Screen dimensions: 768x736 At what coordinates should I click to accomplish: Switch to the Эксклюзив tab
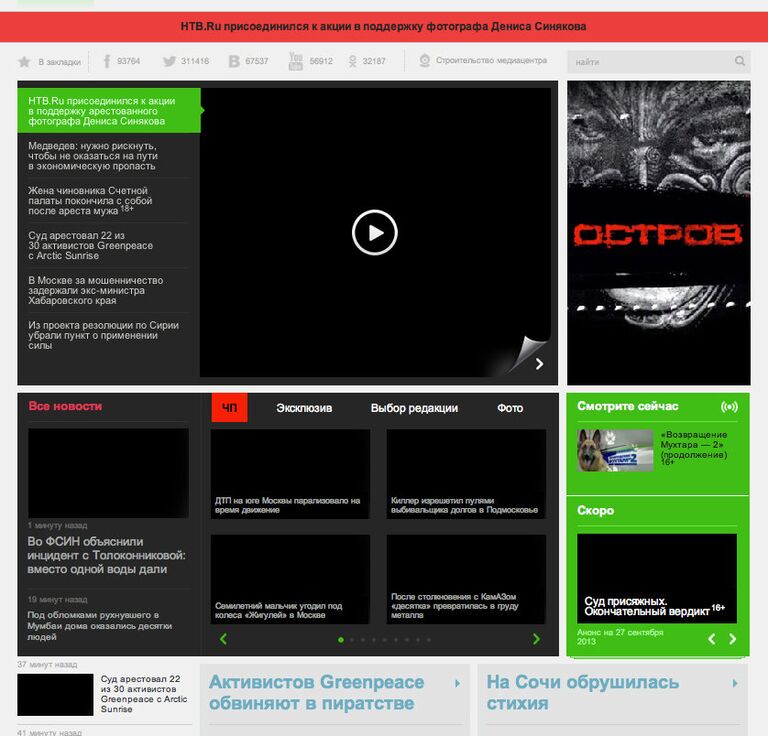click(x=304, y=408)
